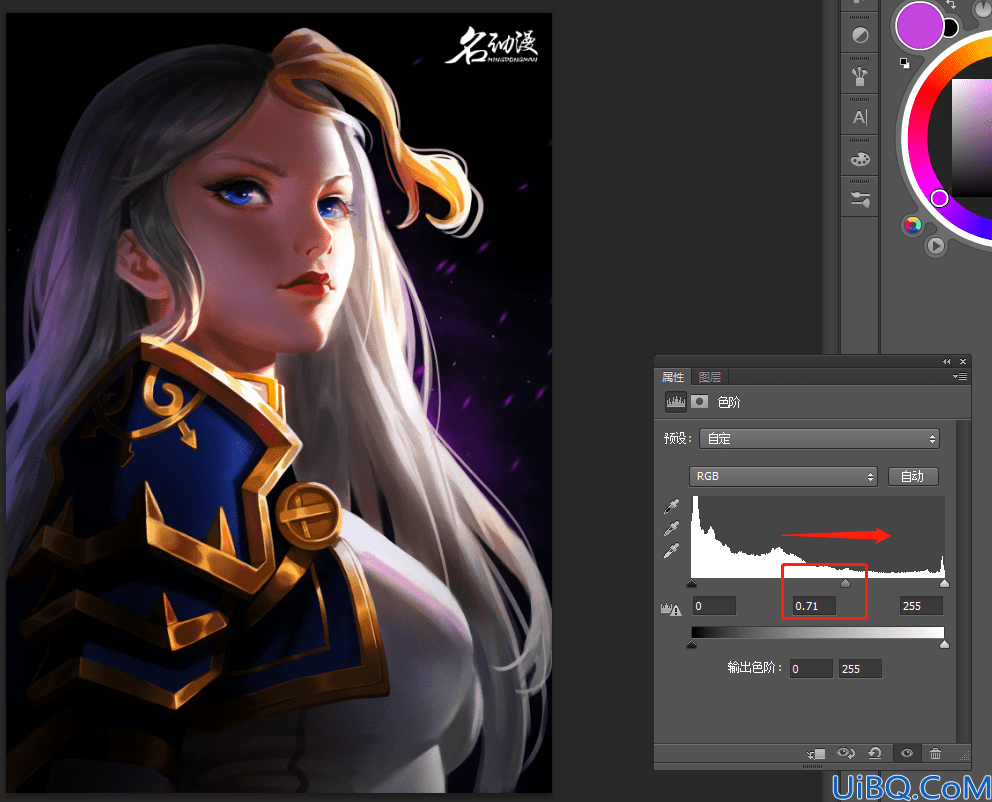
Task: Click the shadow input field showing 0
Action: 714,606
